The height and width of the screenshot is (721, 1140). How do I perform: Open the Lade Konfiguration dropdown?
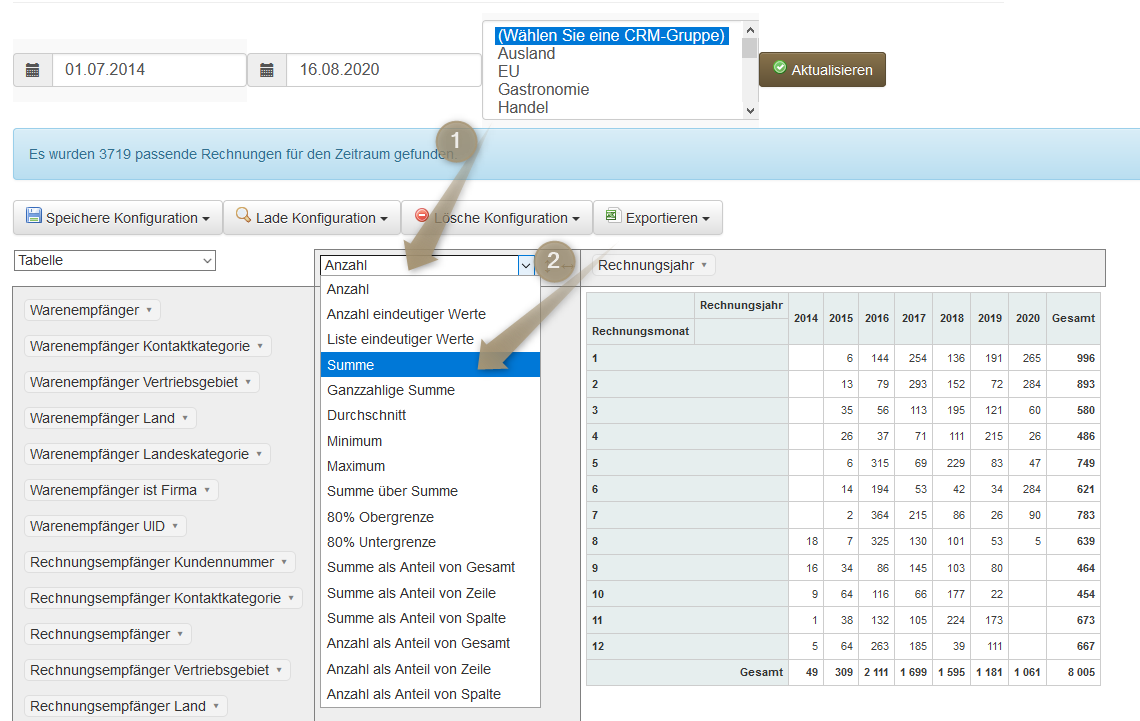(311, 218)
